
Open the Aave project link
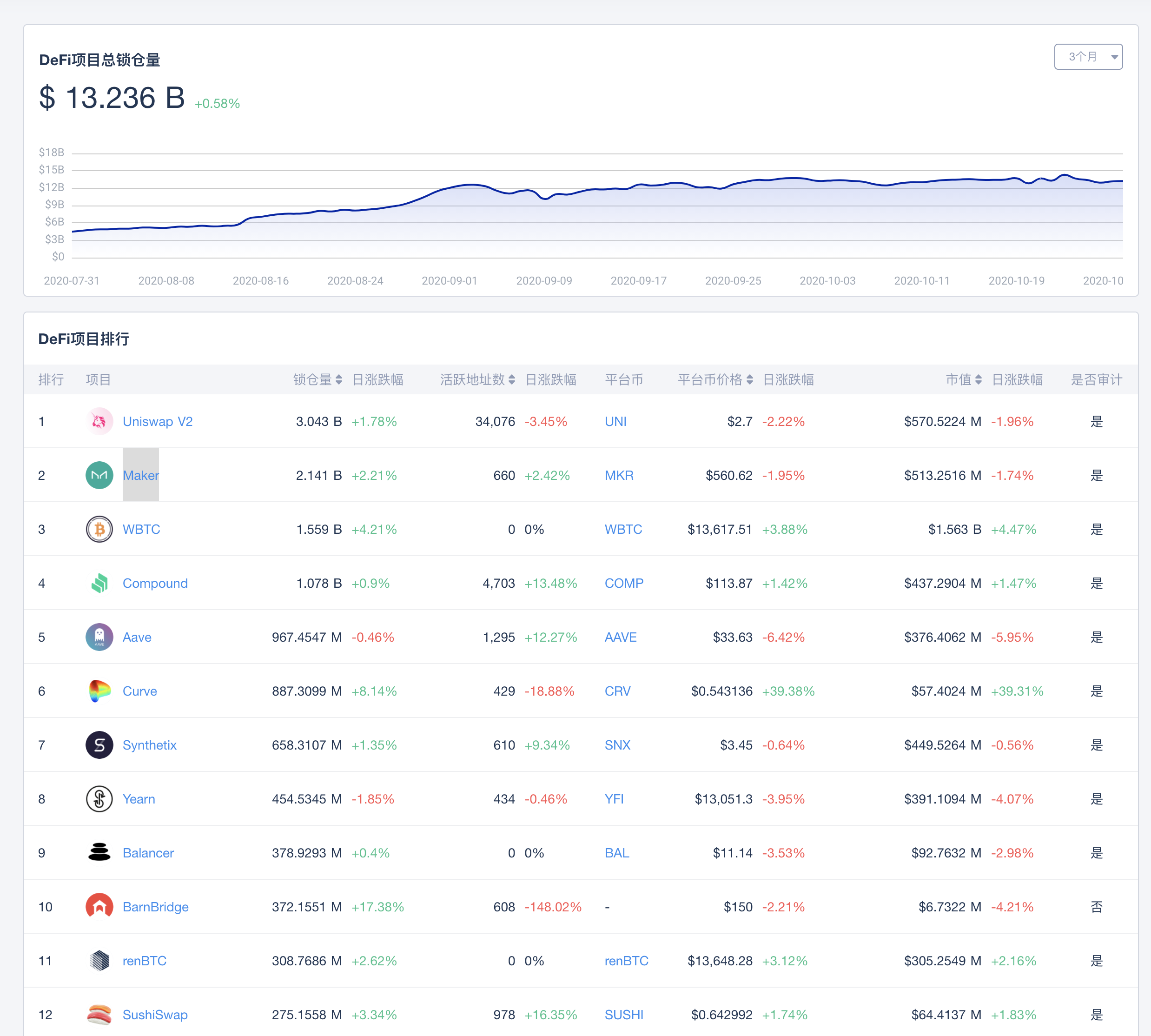[x=137, y=638]
